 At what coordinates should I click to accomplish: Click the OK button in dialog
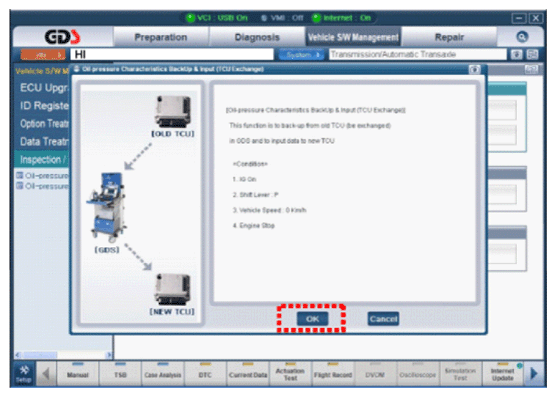coord(312,319)
